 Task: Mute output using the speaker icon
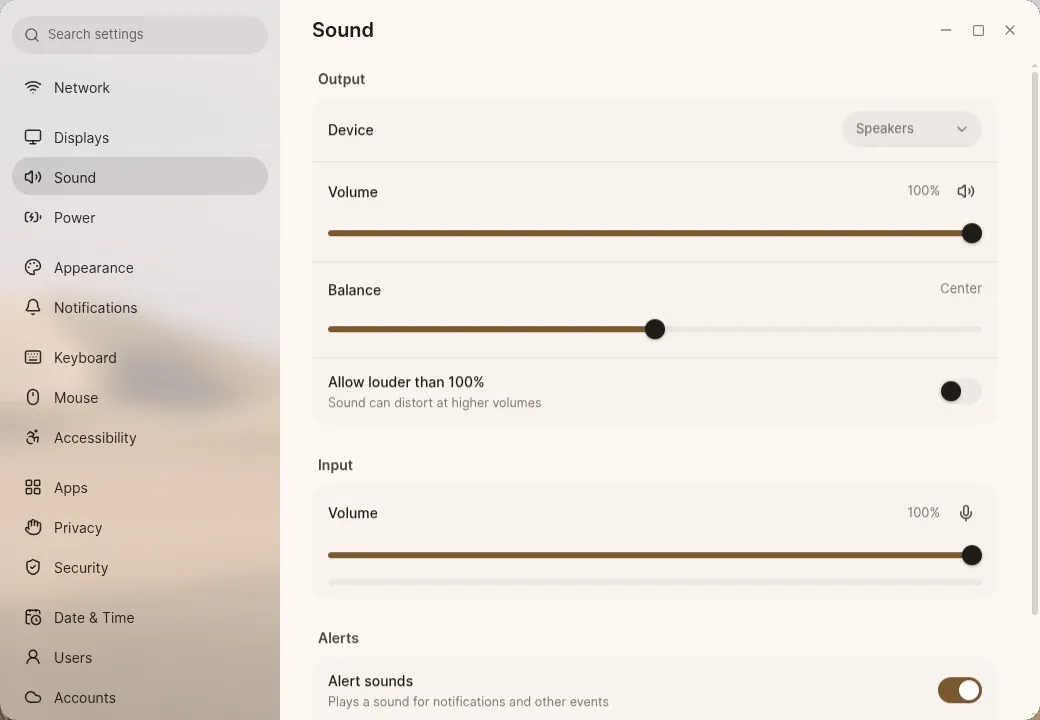coord(966,191)
